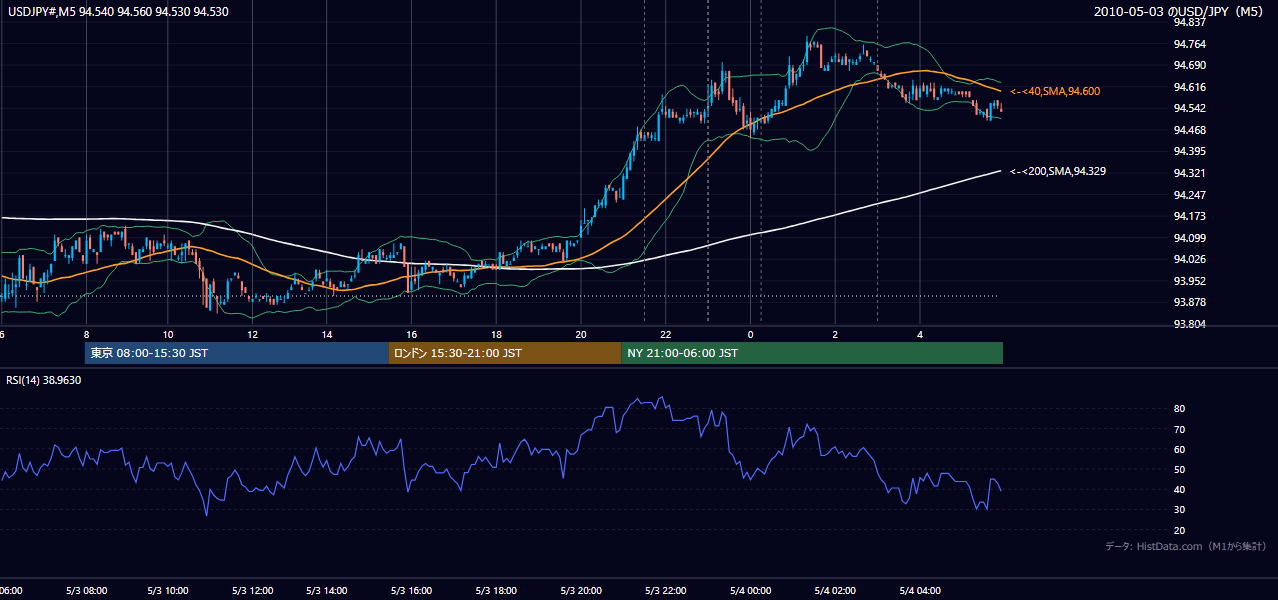Click the 40 SMA 94.600 label

point(1055,91)
